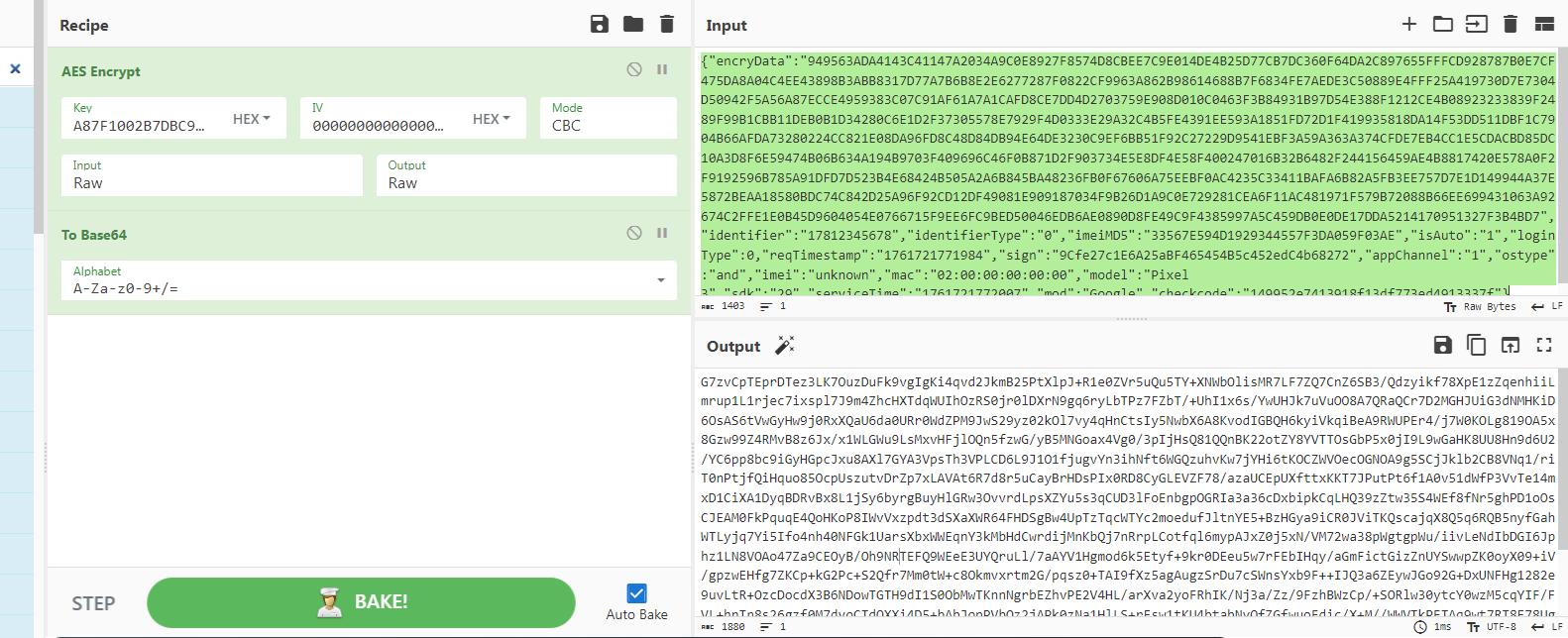
Task: Maximise the output pane
Action: click(x=1544, y=345)
